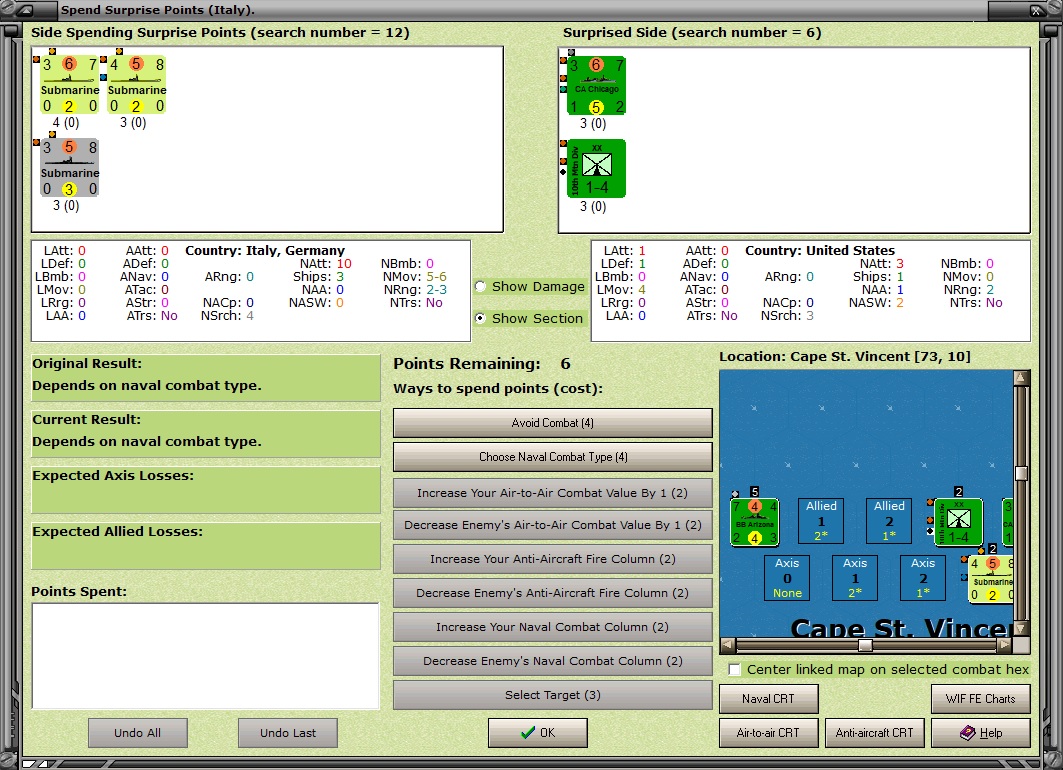Click 'Expected Axis Losses:' panel

click(205, 489)
